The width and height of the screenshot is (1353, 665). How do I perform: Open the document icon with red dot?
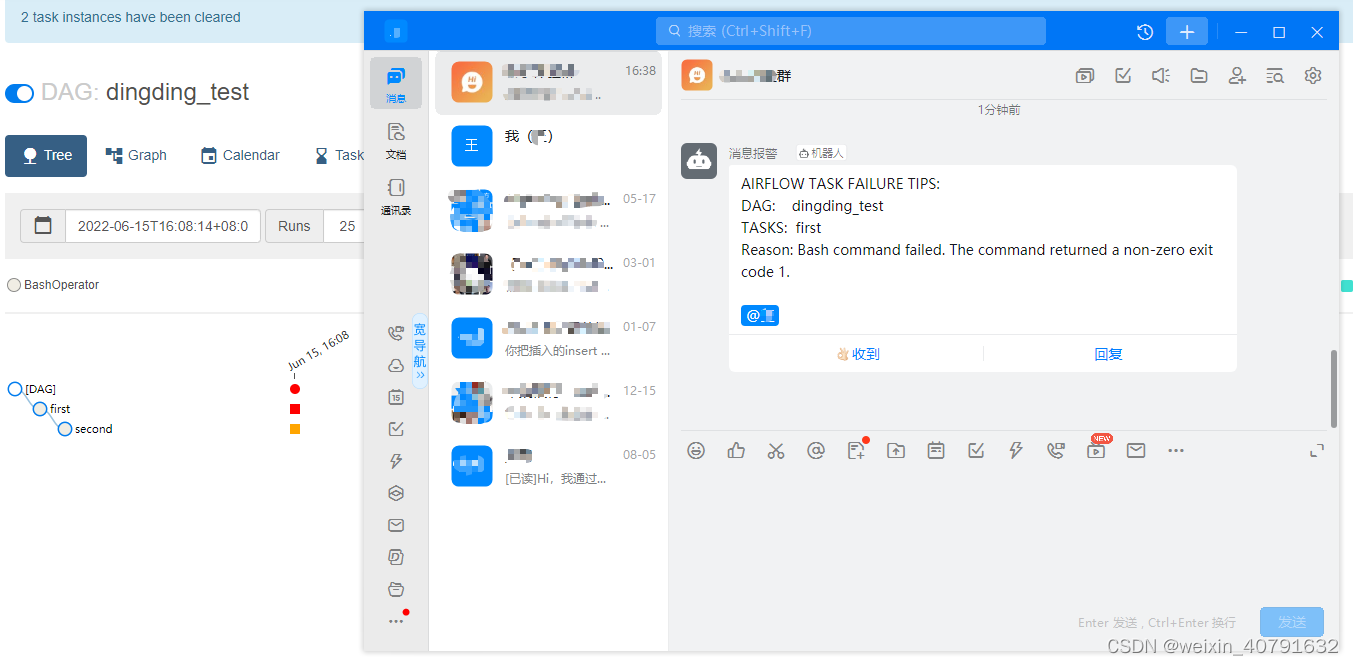pyautogui.click(x=856, y=451)
